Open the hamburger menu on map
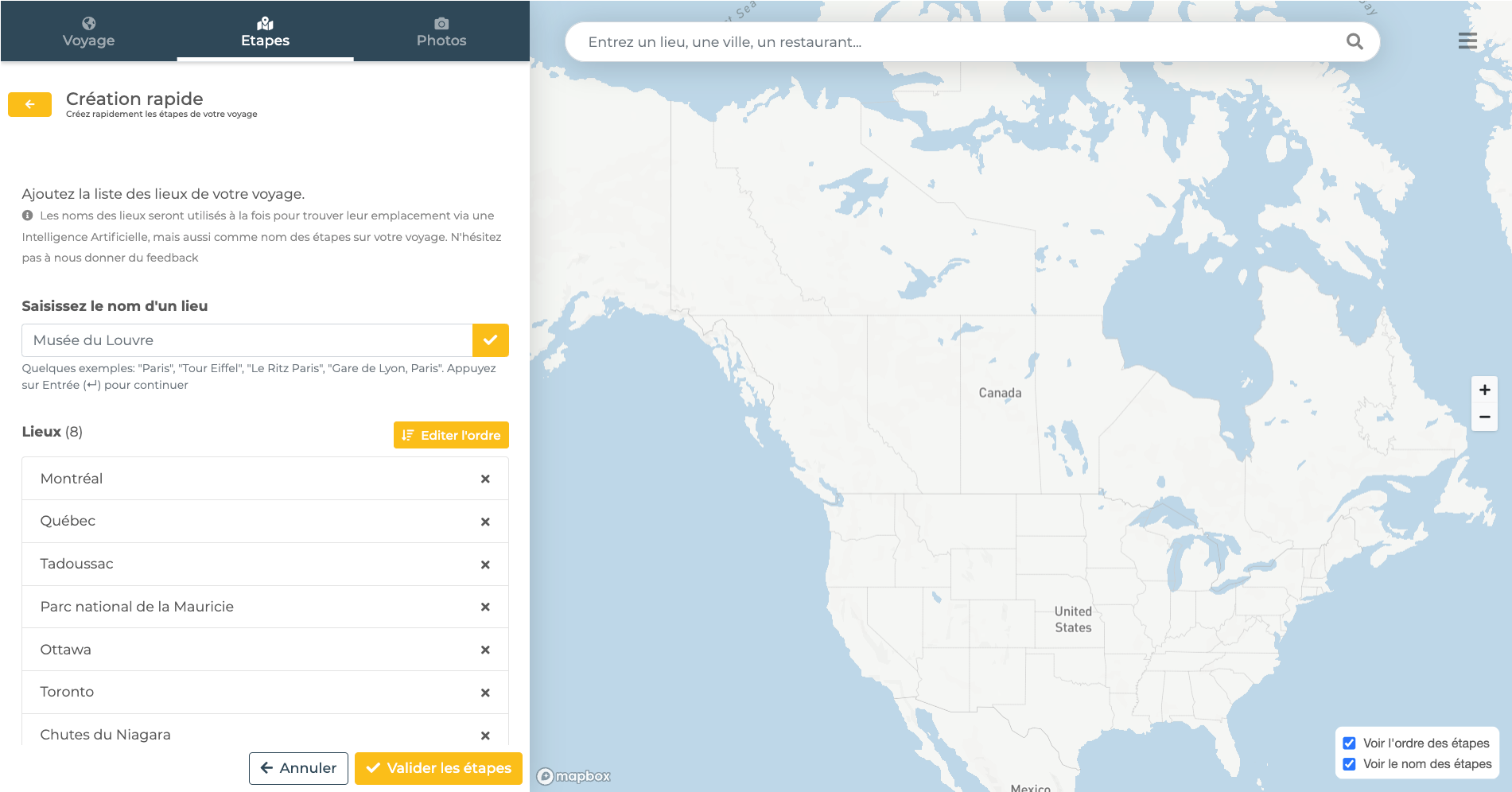This screenshot has height=792, width=1512. [1467, 41]
